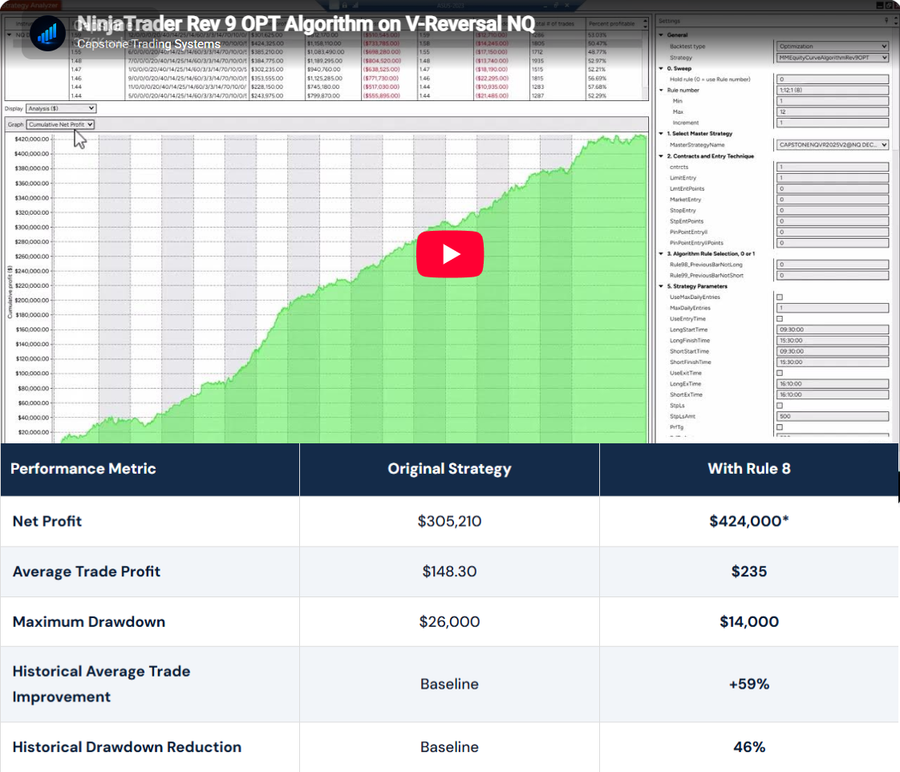Click the $305,210 Net Profit cell
This screenshot has height=772, width=900.
pos(449,521)
